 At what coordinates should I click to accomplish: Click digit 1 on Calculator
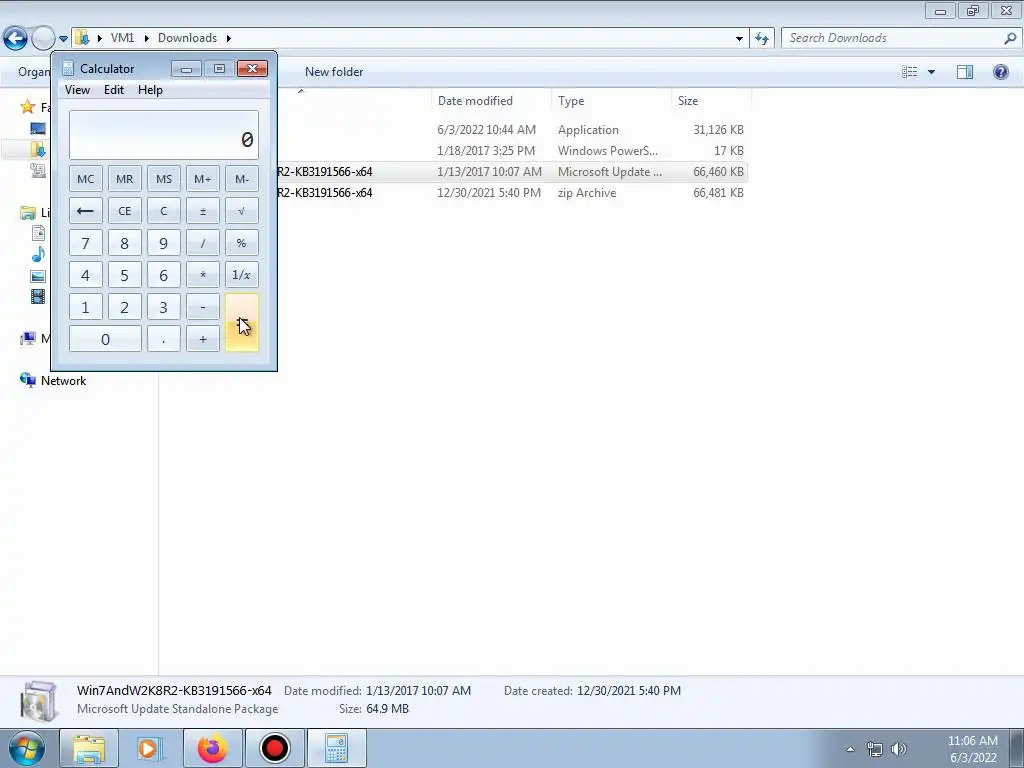[x=86, y=307]
